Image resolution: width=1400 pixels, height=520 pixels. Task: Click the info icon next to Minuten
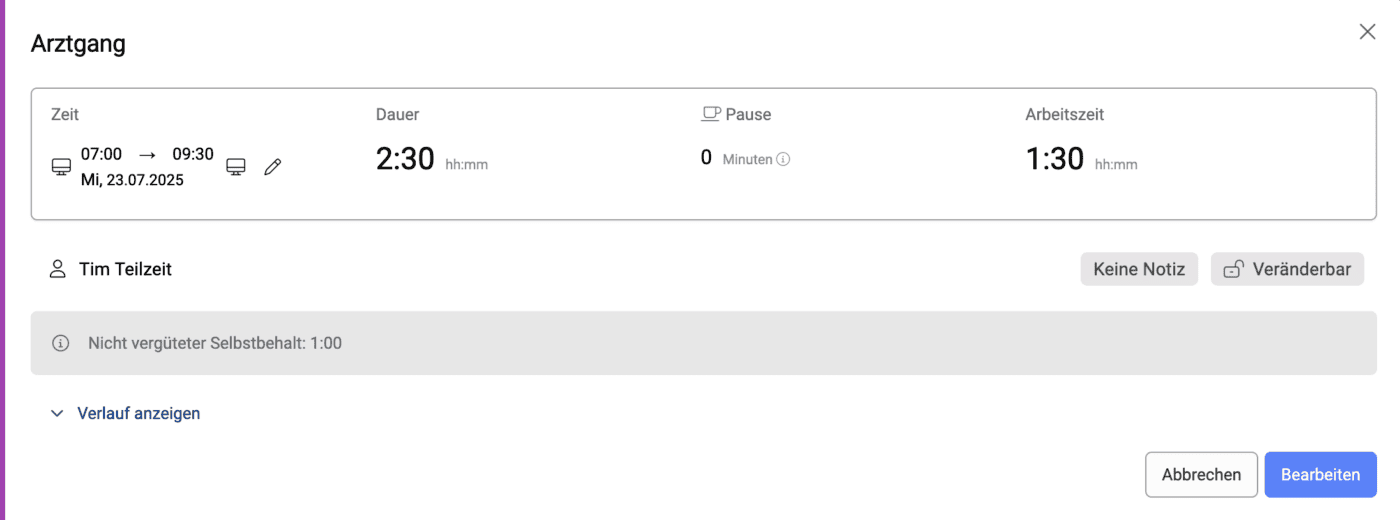click(783, 159)
